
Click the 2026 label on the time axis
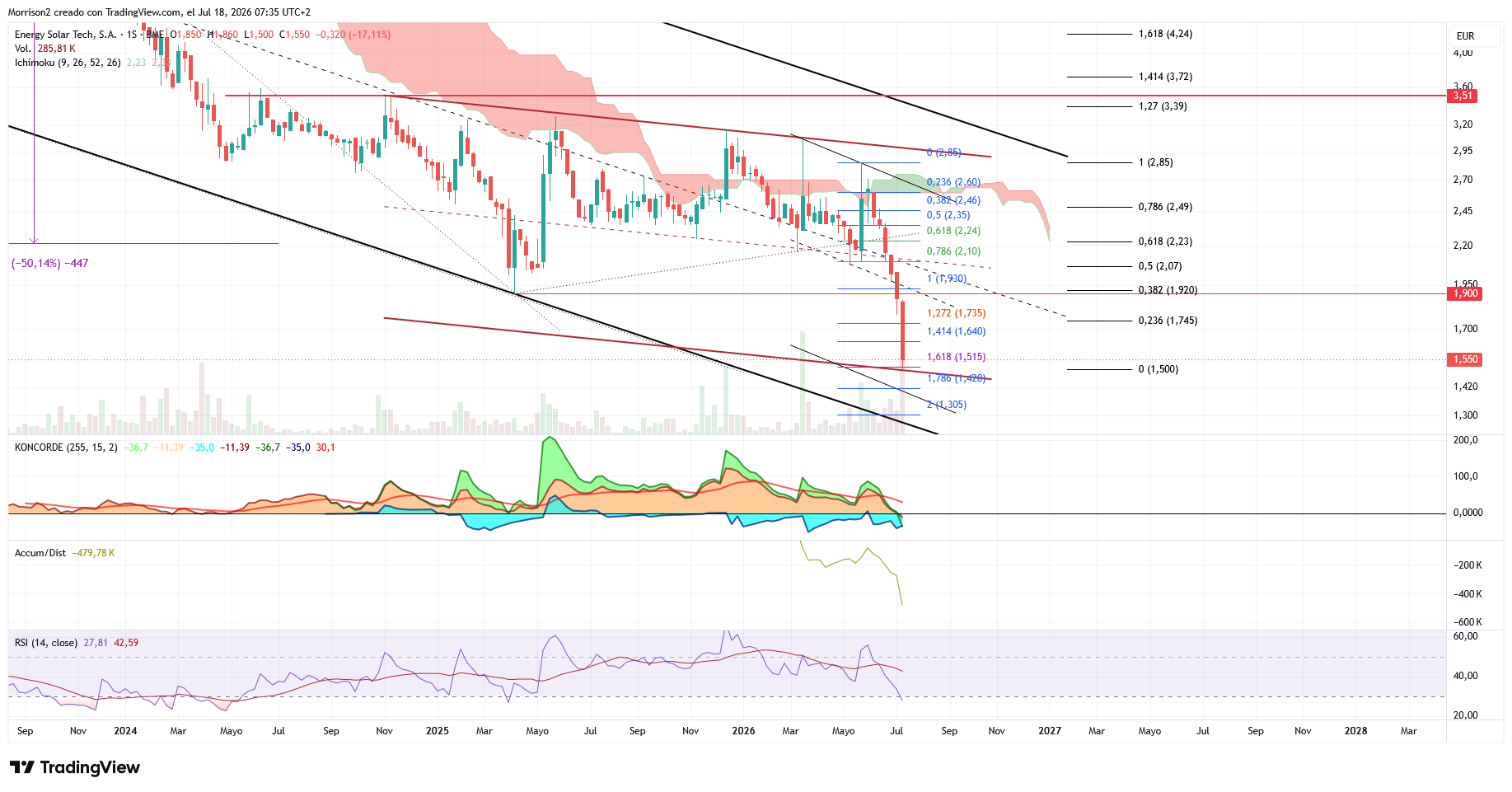743,731
